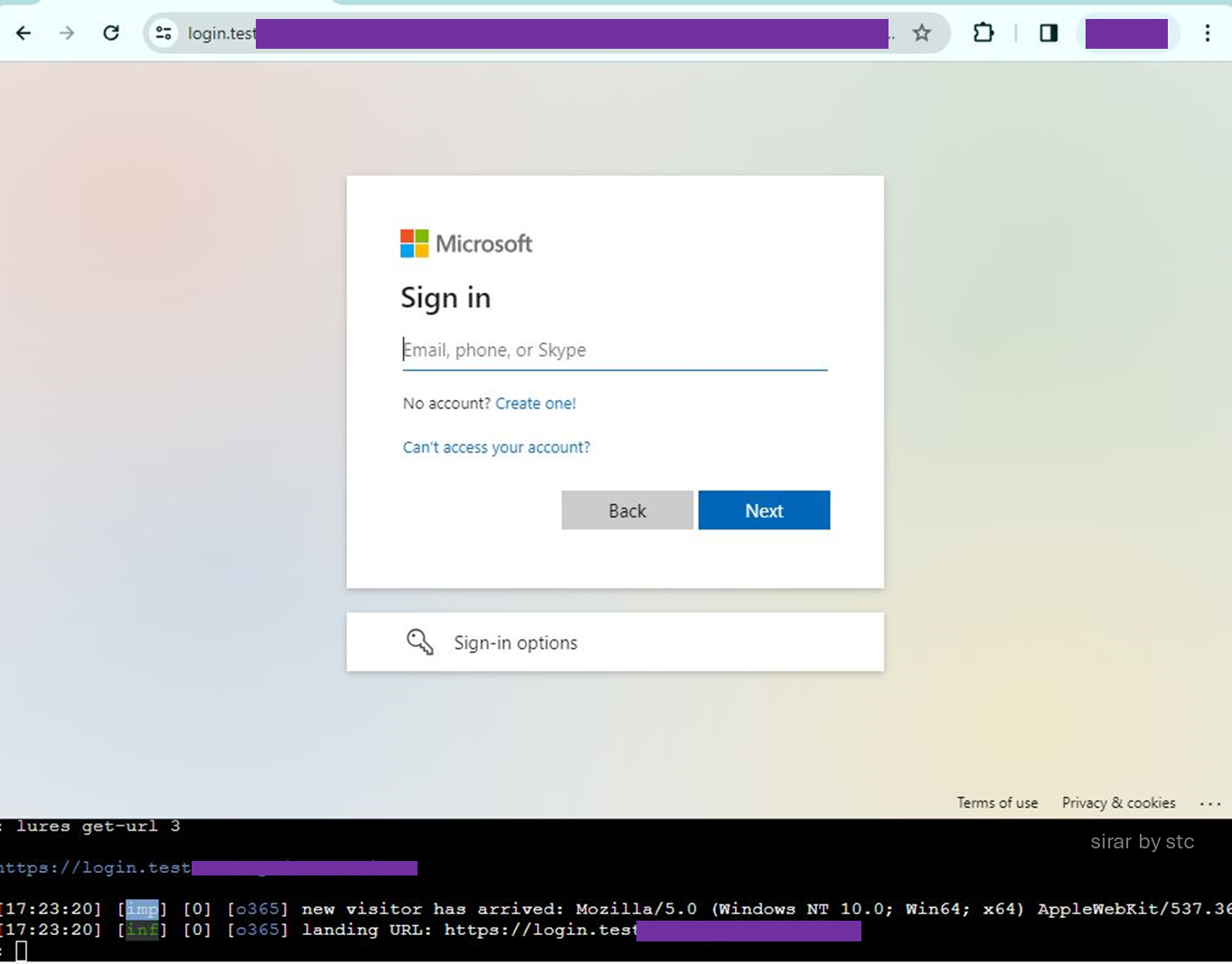1232x964 pixels.
Task: Click the highlighted [imp] tag in terminal
Action: (142, 909)
